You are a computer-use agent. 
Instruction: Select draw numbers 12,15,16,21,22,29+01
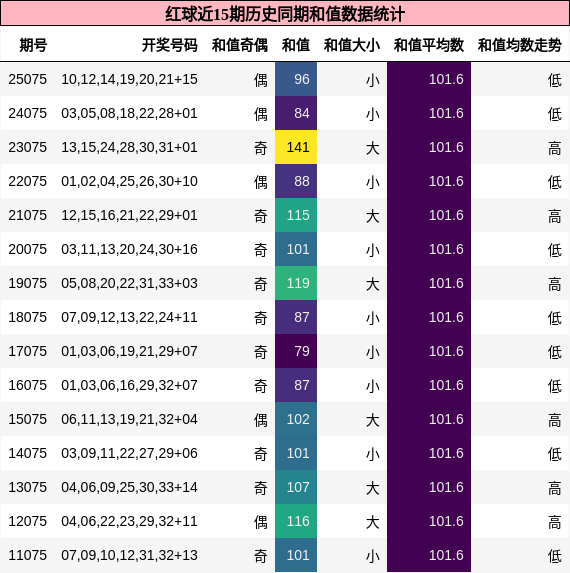129,215
